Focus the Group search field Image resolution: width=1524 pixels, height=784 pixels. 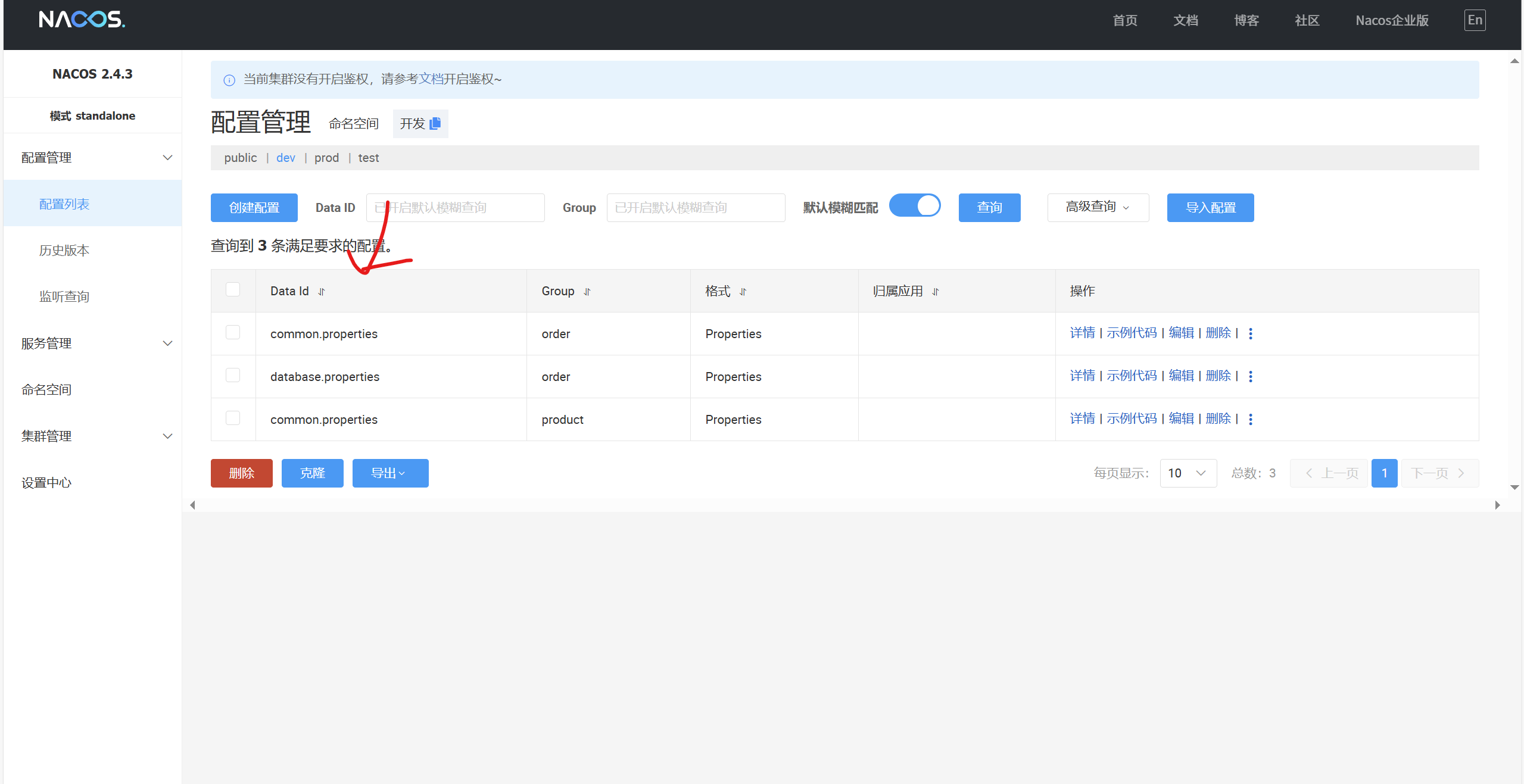pyautogui.click(x=696, y=208)
